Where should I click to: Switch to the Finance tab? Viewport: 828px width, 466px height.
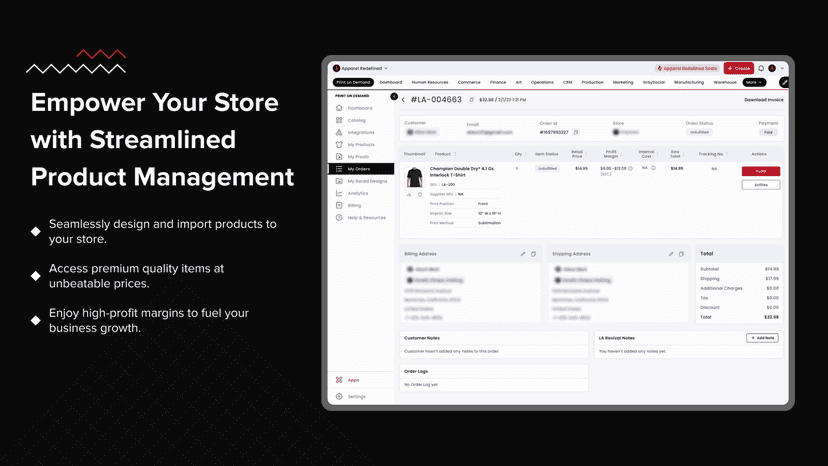click(498, 82)
